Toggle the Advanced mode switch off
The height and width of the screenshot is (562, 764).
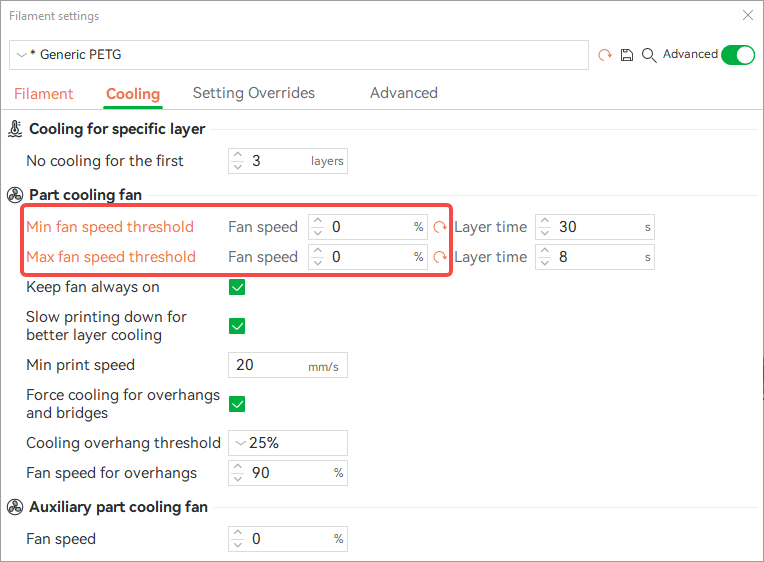point(738,55)
